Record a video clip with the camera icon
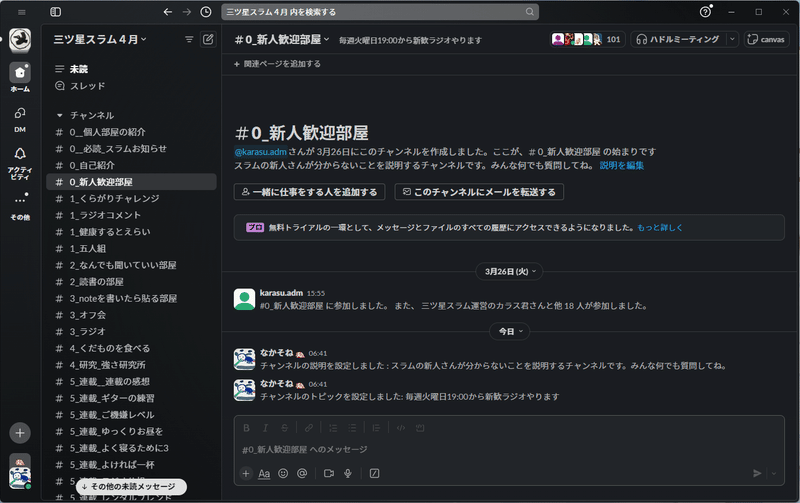 [x=329, y=473]
